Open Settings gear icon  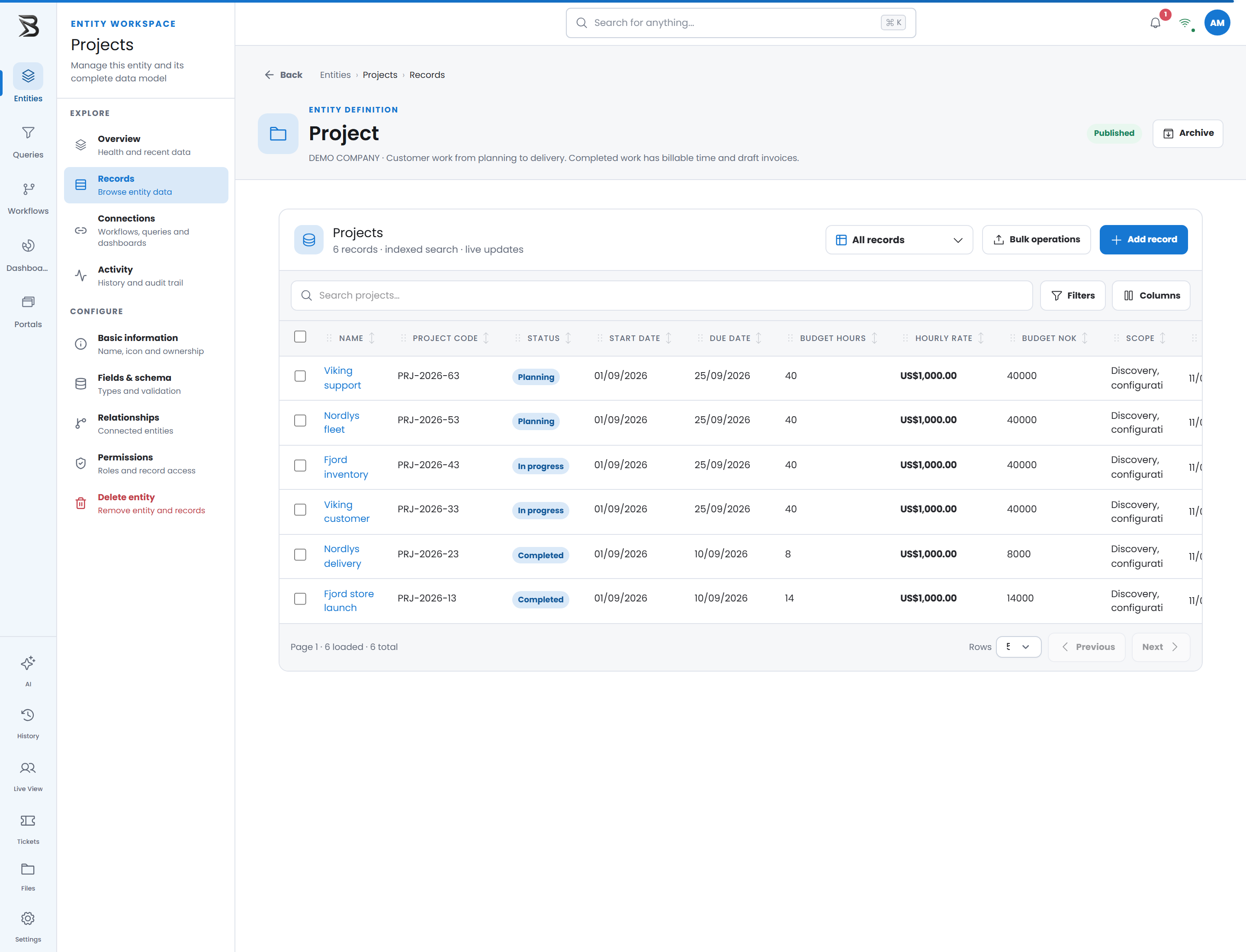coord(28,918)
